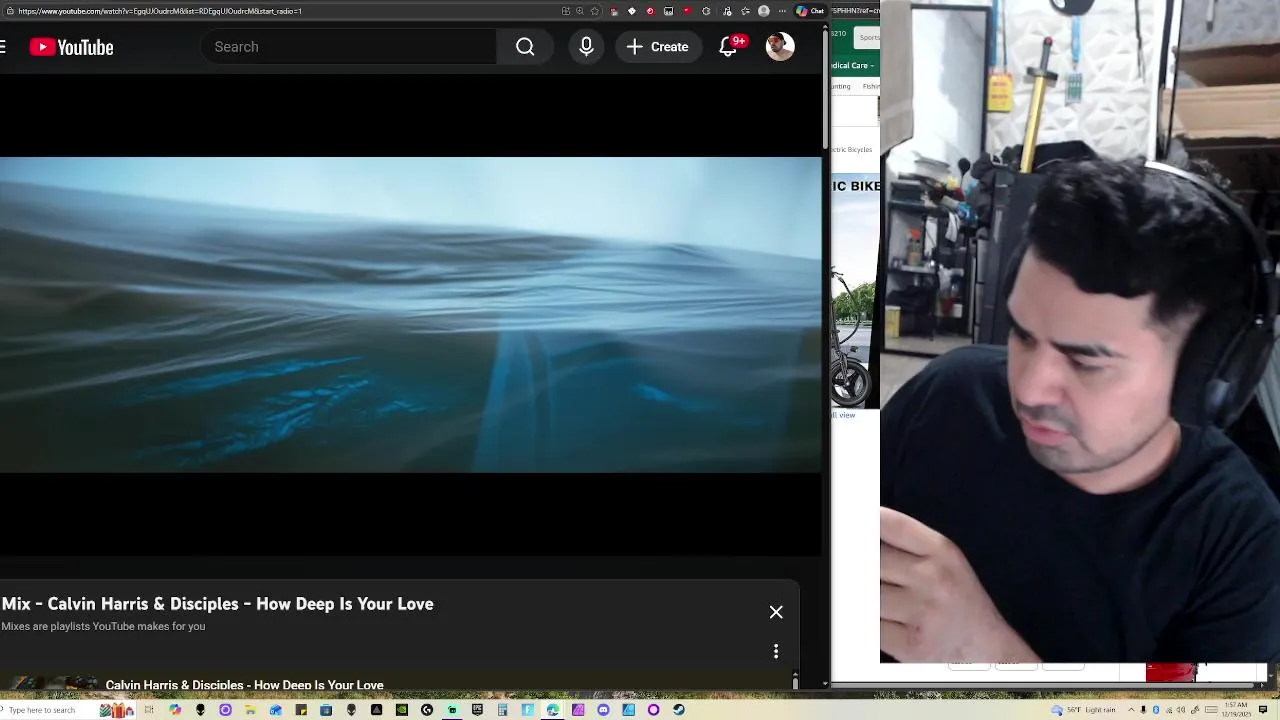Click the ocean water video player
The image size is (1280, 720).
[410, 314]
